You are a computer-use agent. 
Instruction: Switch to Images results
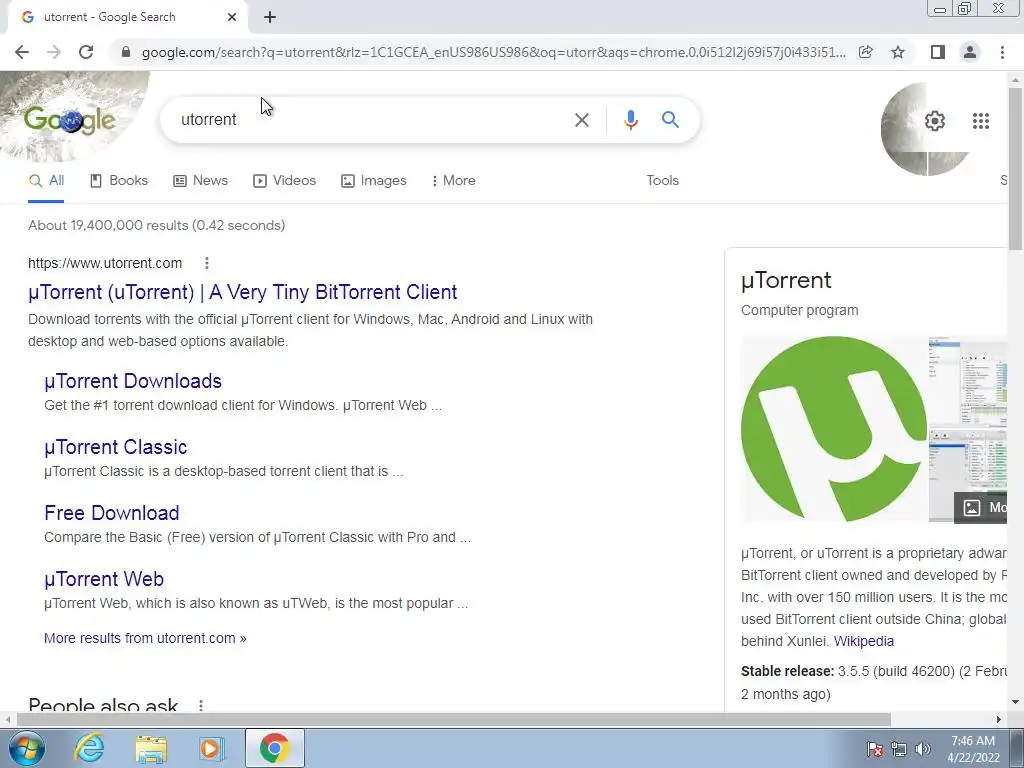click(x=374, y=181)
